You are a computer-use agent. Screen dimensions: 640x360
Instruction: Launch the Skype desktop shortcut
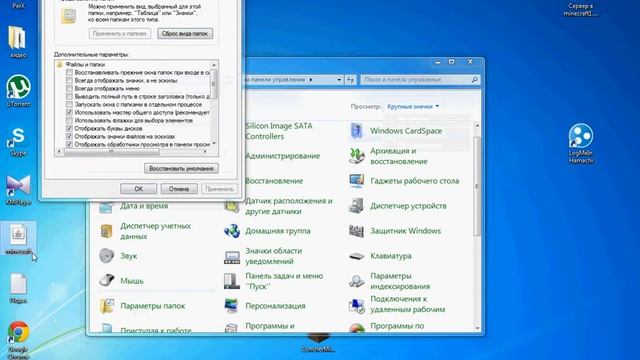(x=18, y=141)
